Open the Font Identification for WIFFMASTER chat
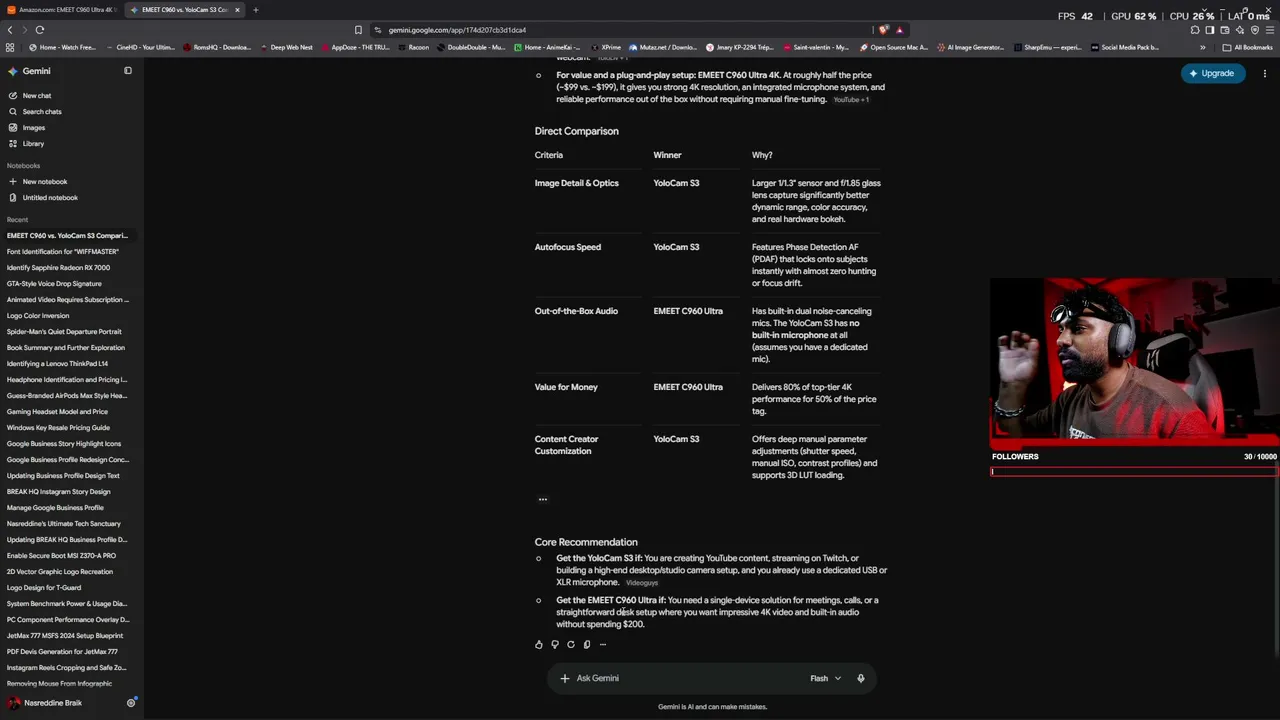Screen dimensions: 1280x720 tap(63, 252)
